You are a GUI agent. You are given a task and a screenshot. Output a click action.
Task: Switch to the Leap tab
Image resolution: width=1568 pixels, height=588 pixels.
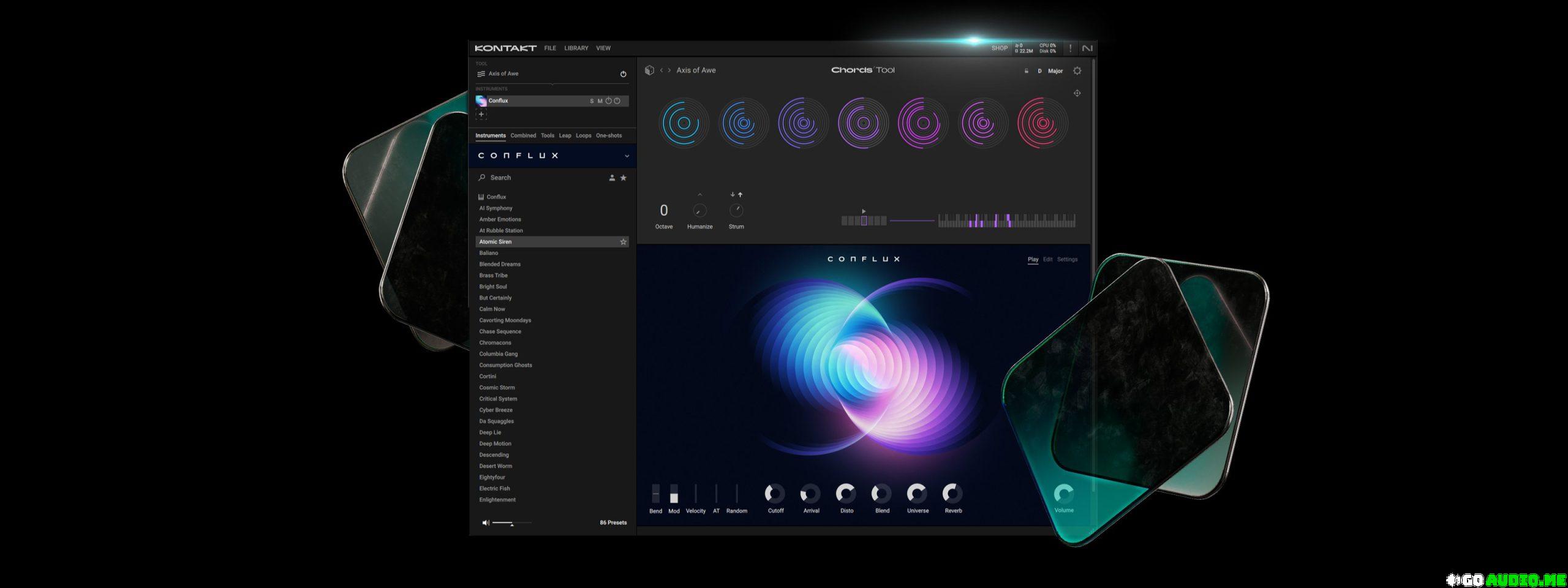[565, 135]
